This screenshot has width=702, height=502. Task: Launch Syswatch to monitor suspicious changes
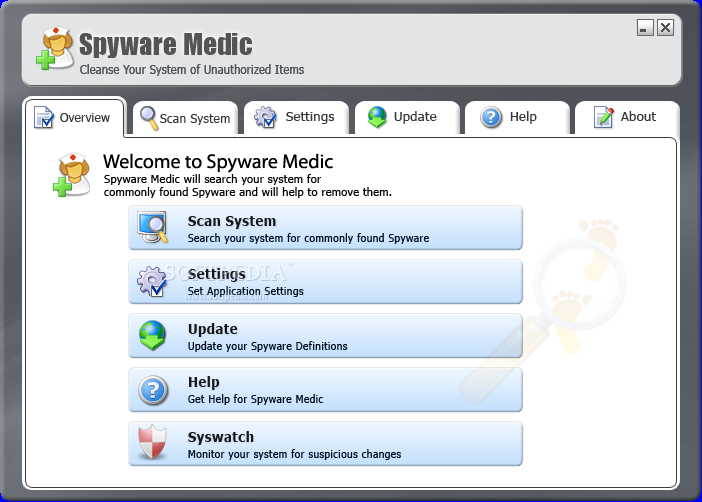pos(325,444)
